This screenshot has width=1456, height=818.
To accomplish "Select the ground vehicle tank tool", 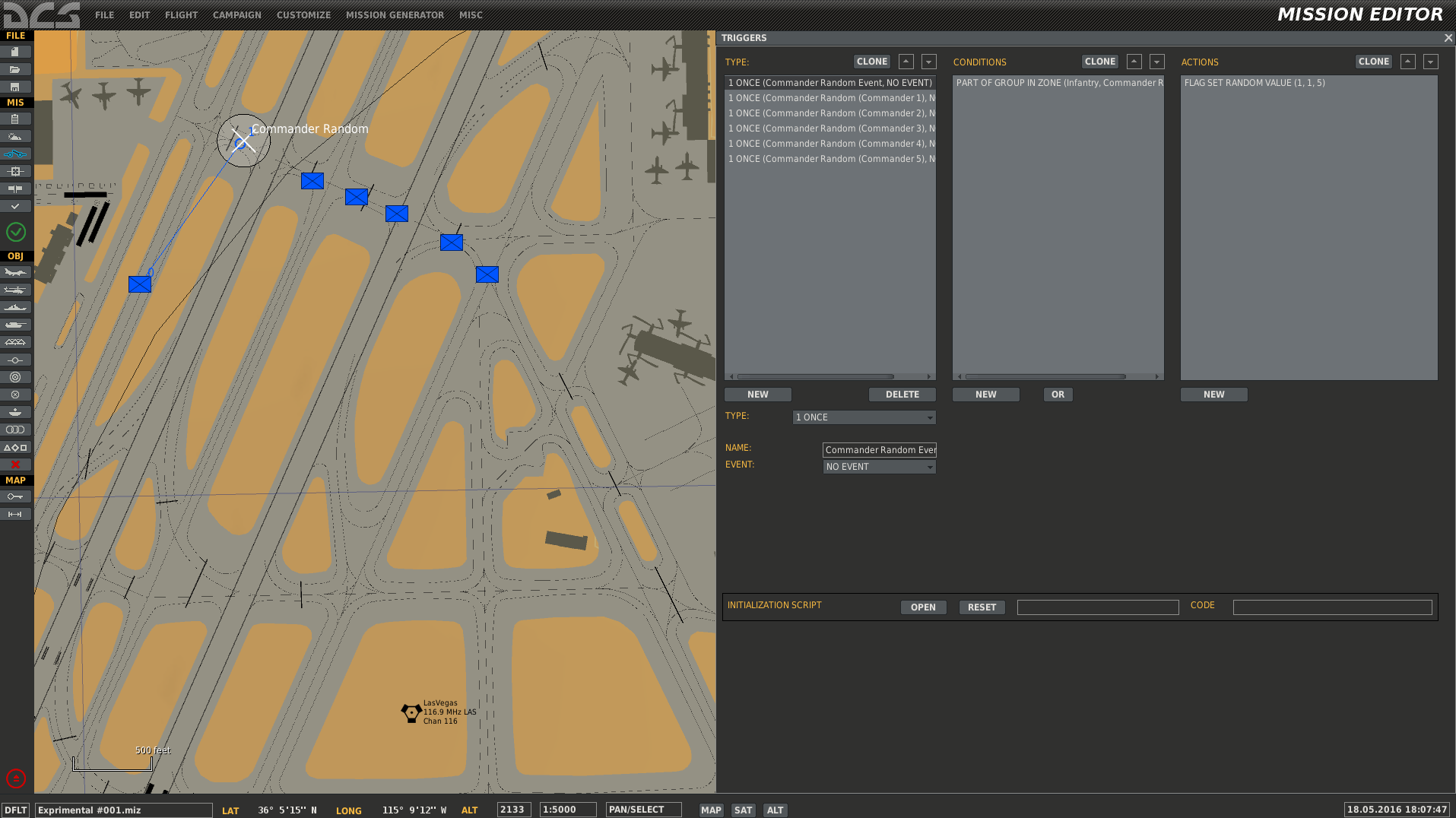I will [15, 325].
